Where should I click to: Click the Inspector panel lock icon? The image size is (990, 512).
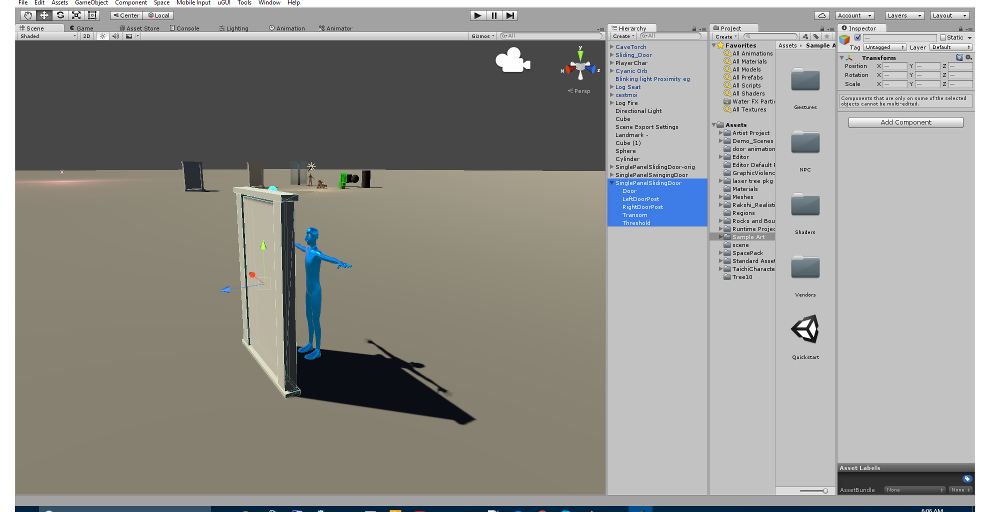pos(962,28)
